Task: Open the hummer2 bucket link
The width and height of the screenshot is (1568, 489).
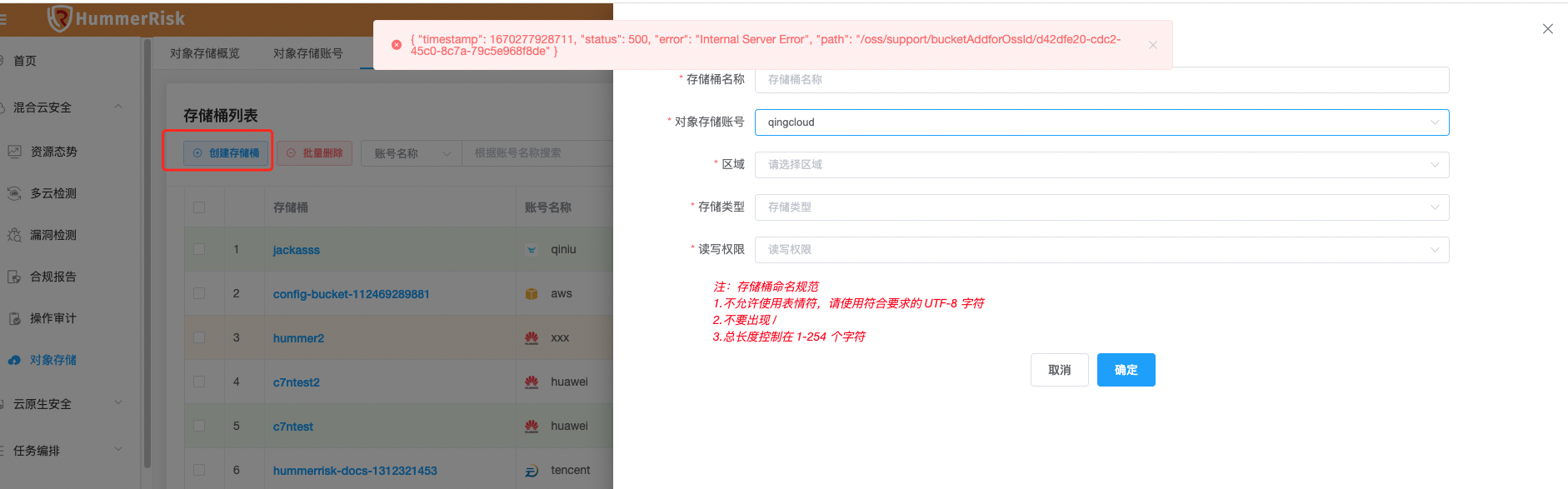Action: pos(299,338)
